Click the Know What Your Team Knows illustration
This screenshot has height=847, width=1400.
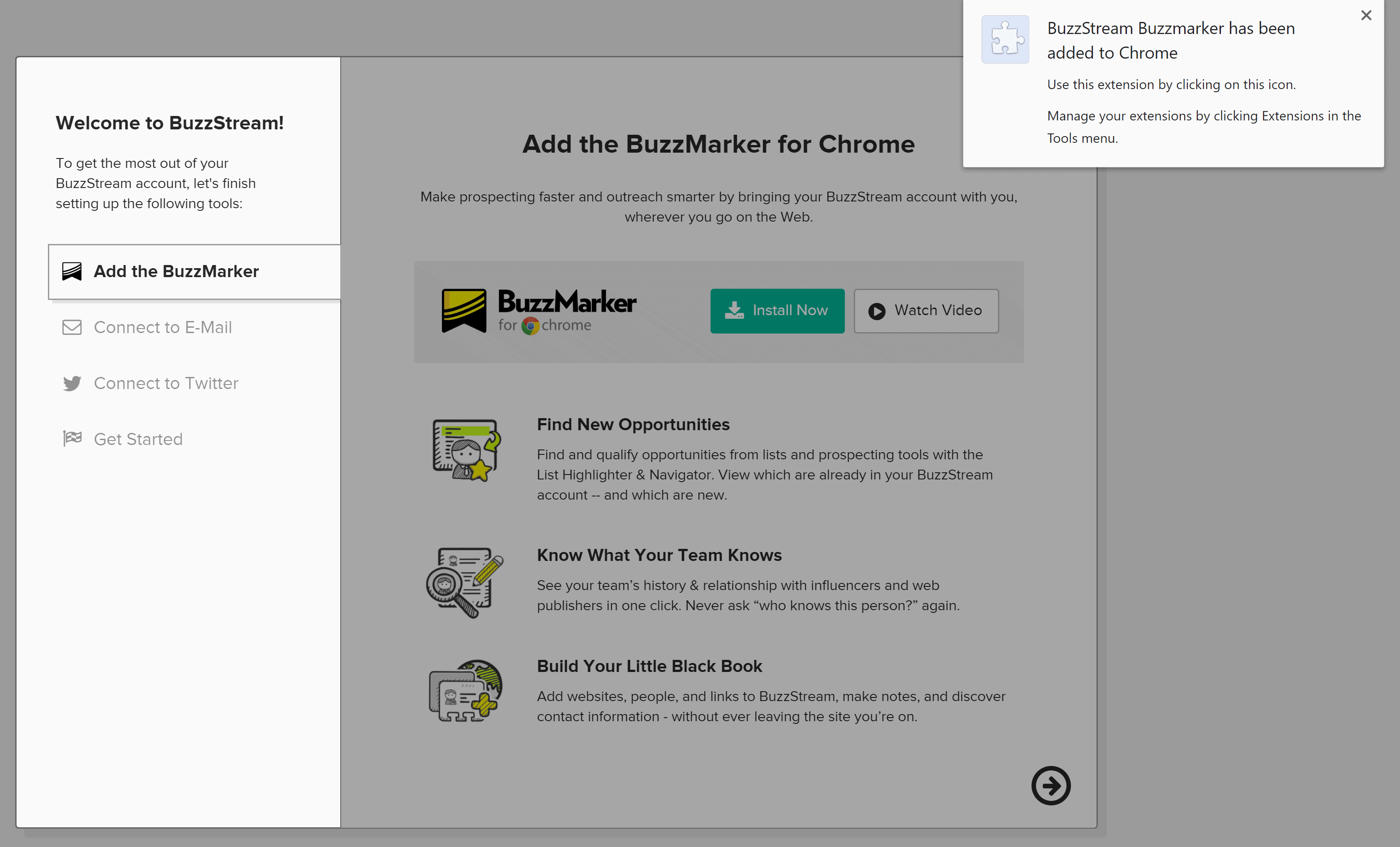pos(465,582)
